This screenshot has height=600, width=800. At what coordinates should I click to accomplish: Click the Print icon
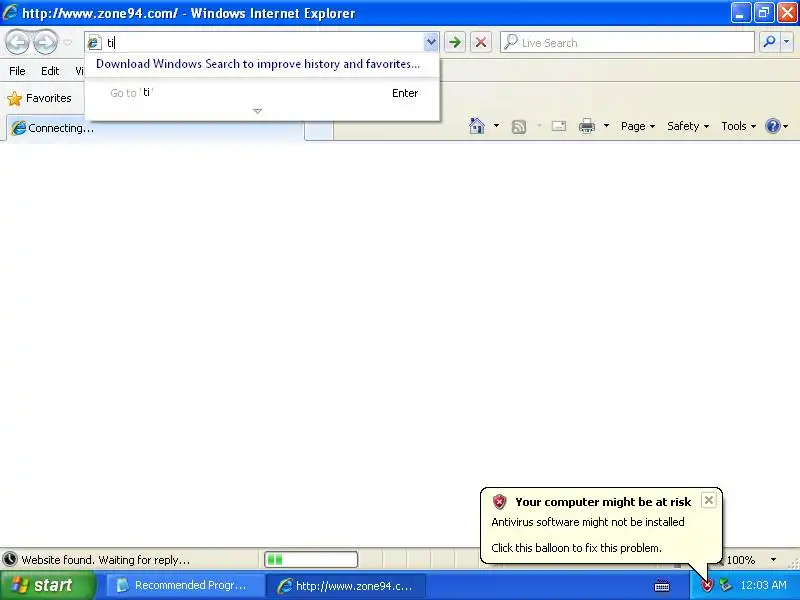(x=587, y=126)
